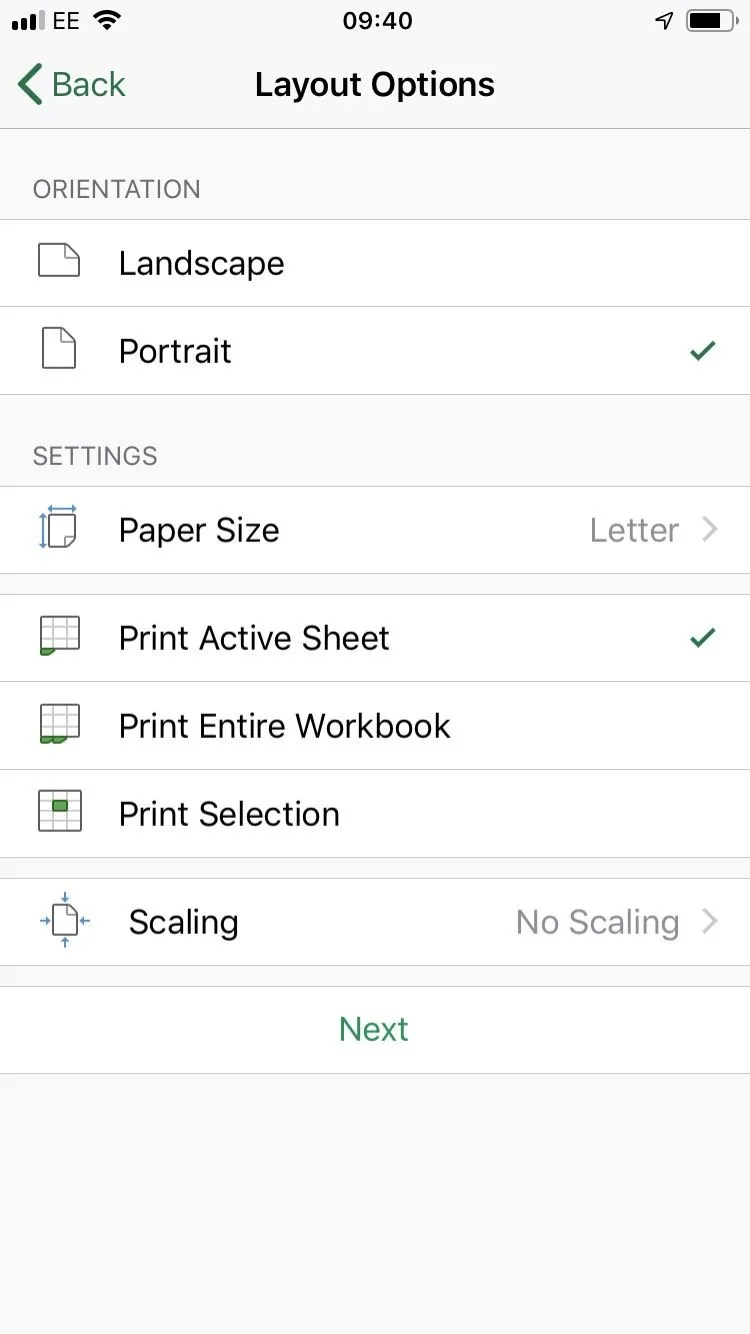Viewport: 750px width, 1334px height.
Task: Choose Print Entire Workbook option
Action: [x=284, y=726]
